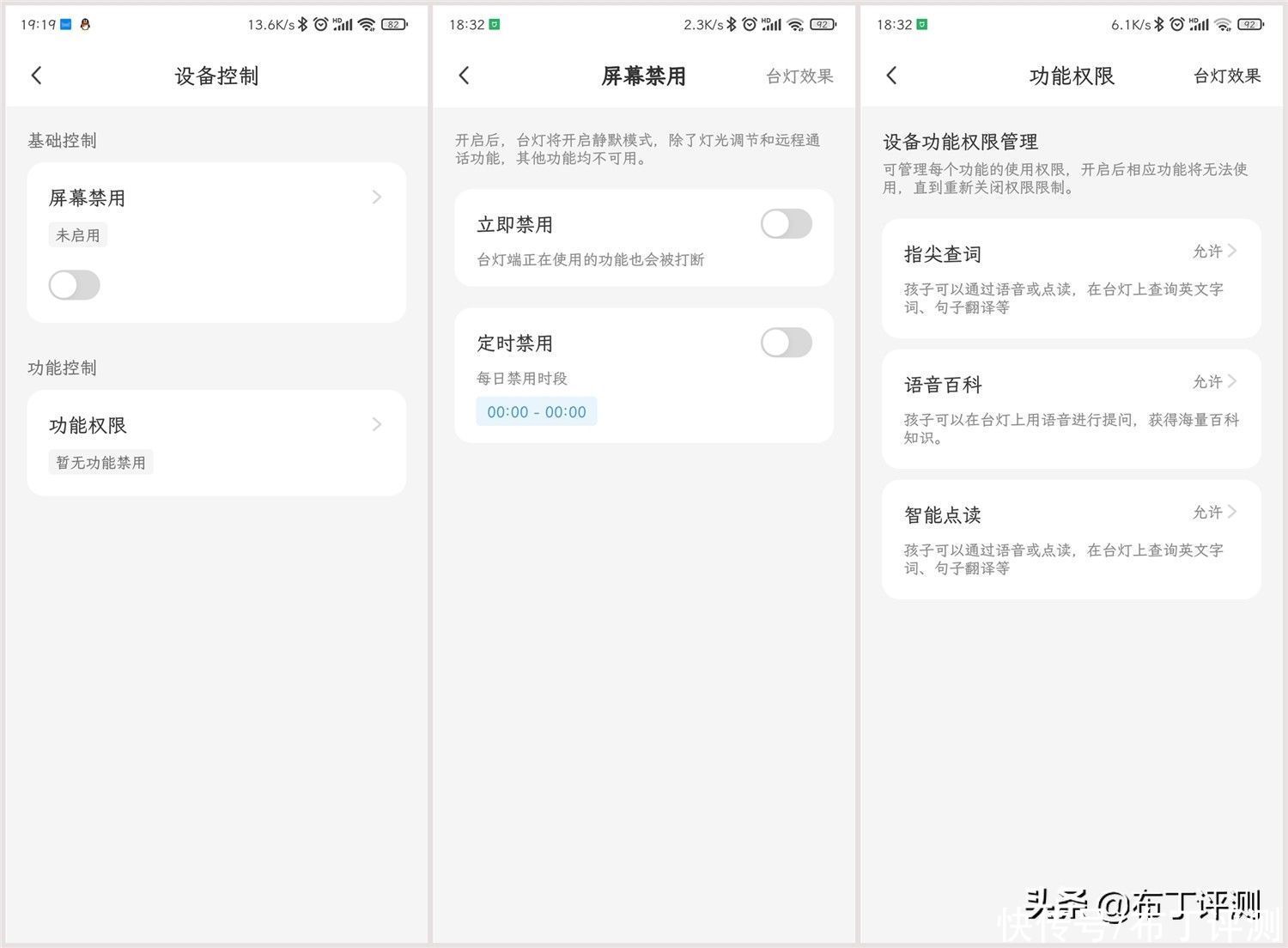Tap the 设备功能权限管理 heading

961,142
